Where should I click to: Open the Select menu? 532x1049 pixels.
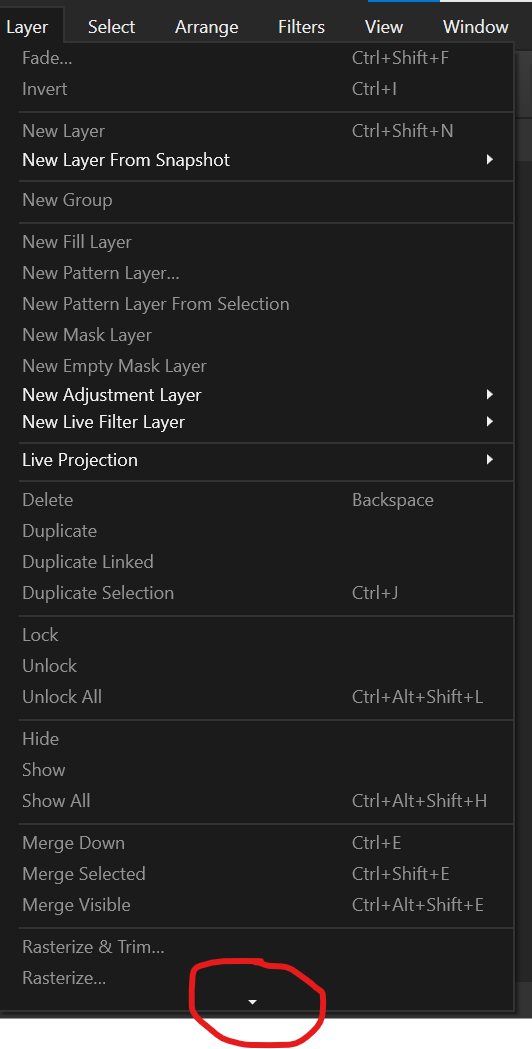pos(111,27)
